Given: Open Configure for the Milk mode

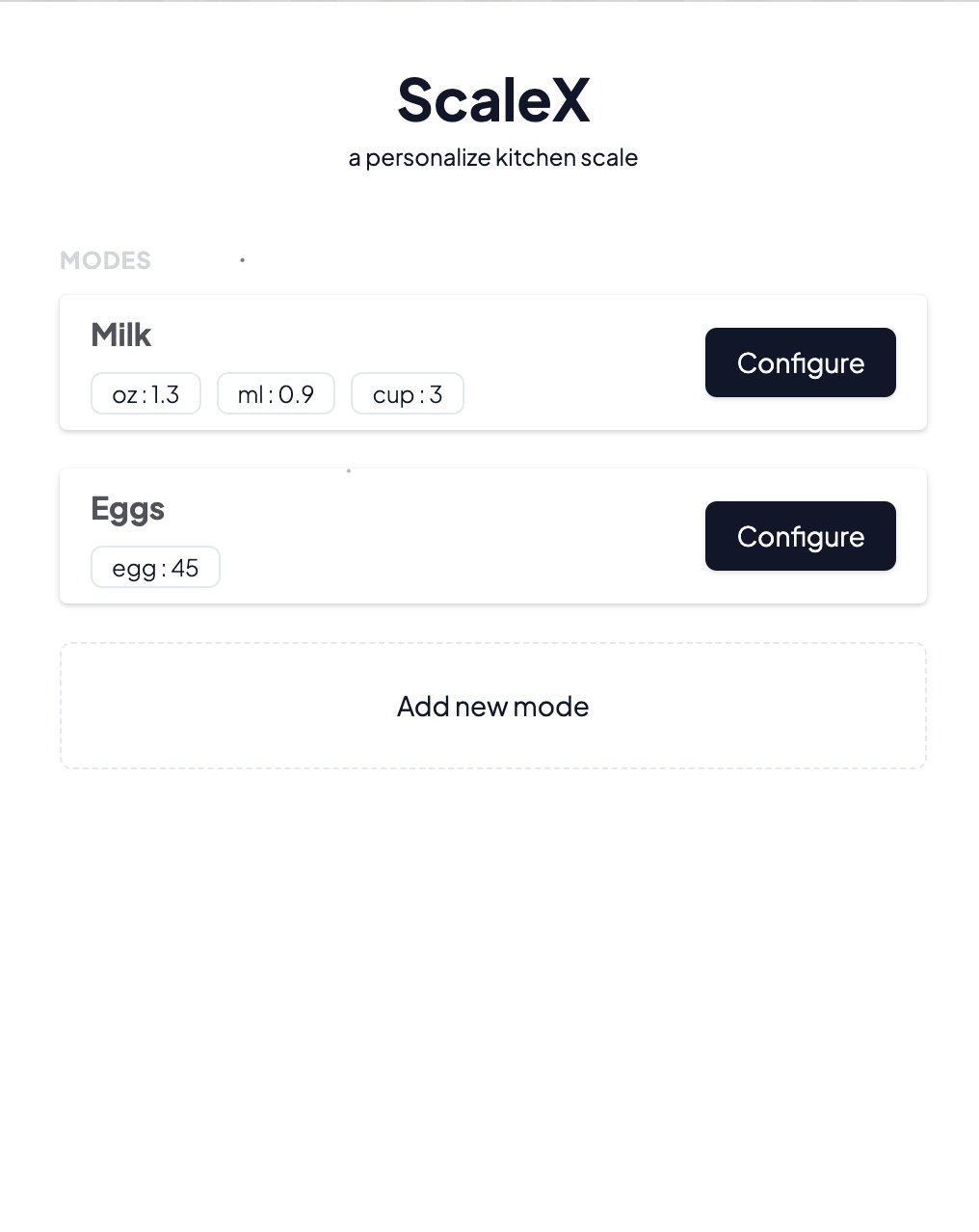Looking at the screenshot, I should [x=800, y=362].
